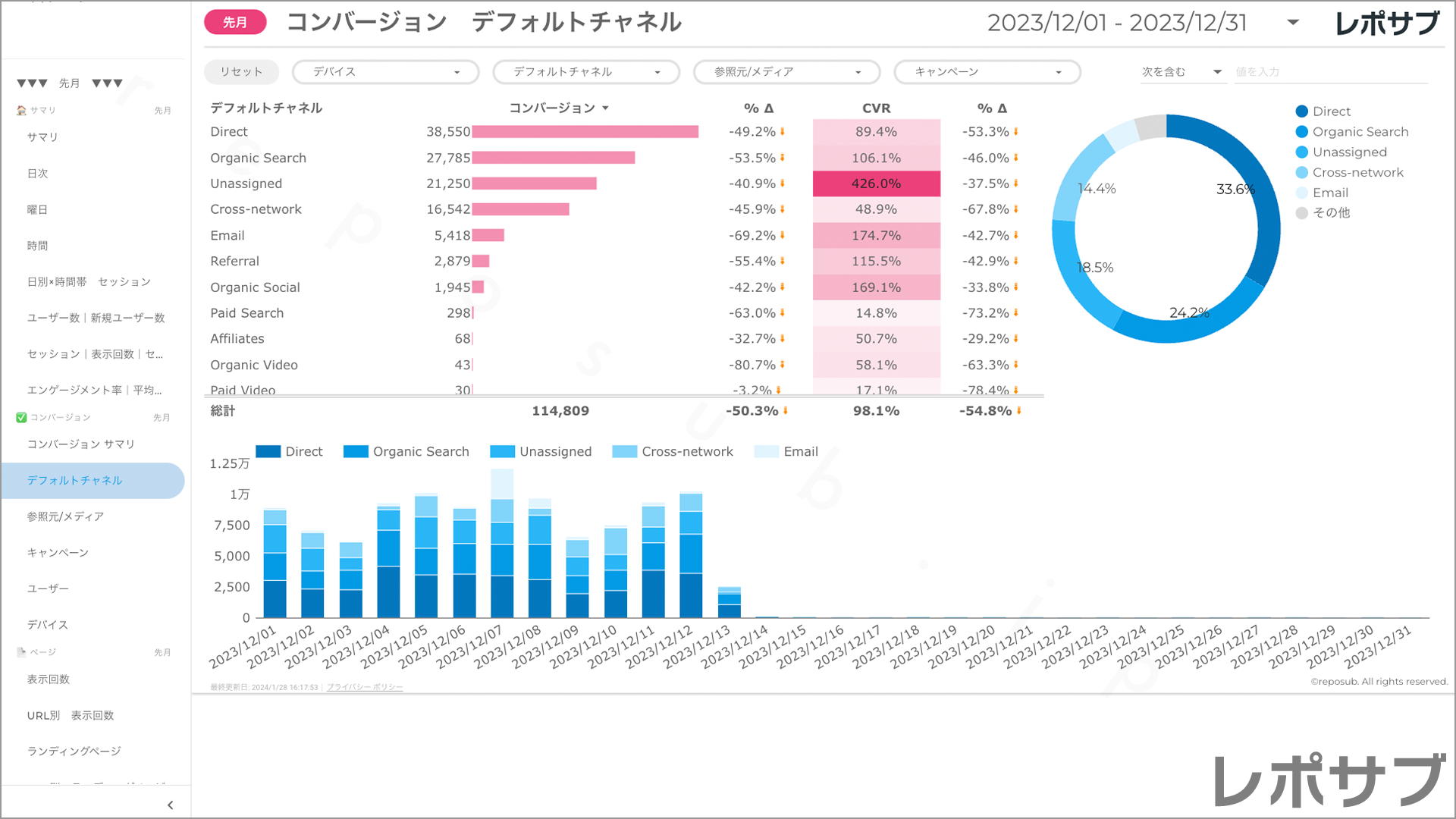Toggle Organic Search legend item in donut

(1360, 132)
